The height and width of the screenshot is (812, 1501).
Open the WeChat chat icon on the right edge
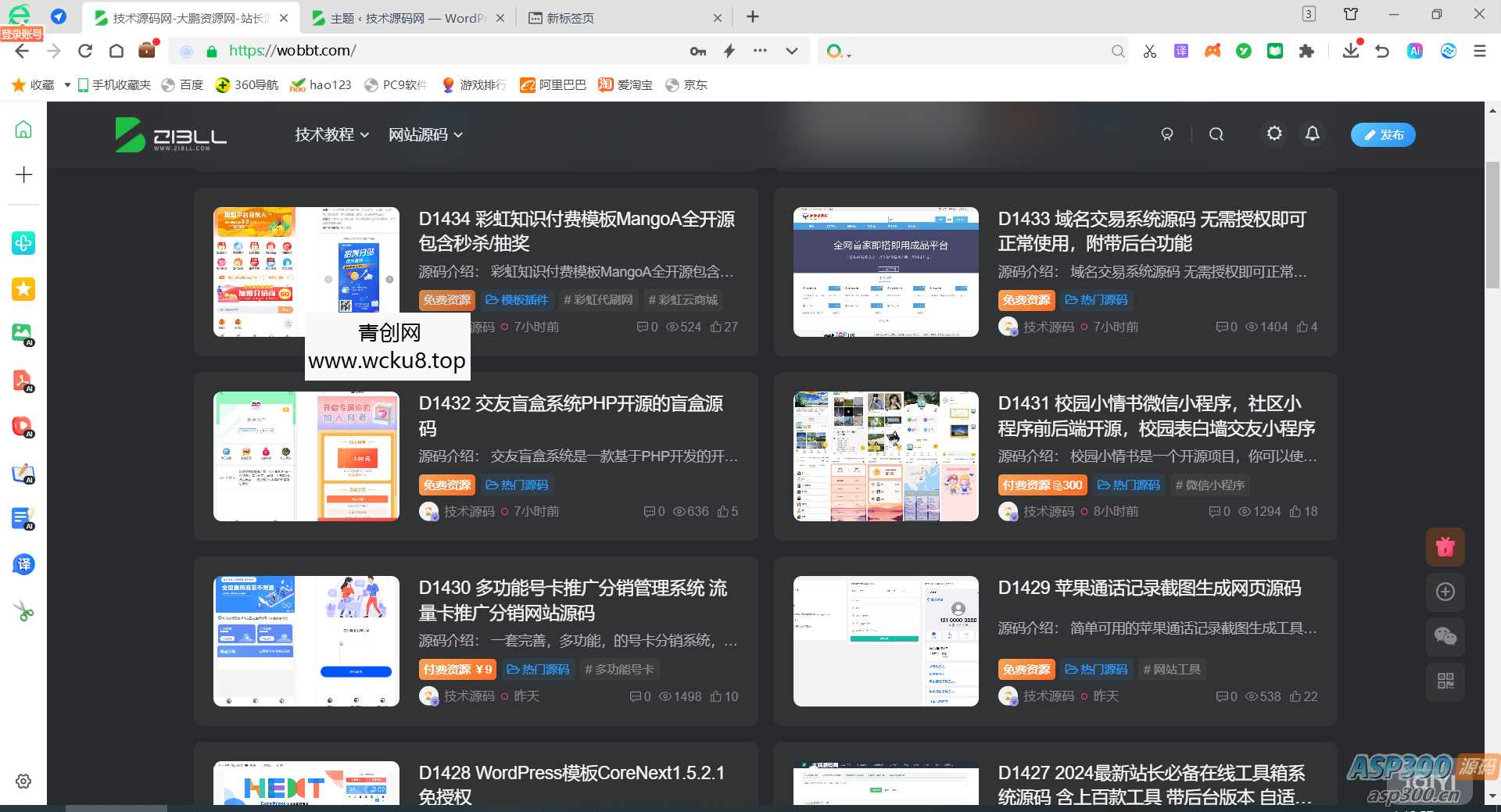point(1445,637)
